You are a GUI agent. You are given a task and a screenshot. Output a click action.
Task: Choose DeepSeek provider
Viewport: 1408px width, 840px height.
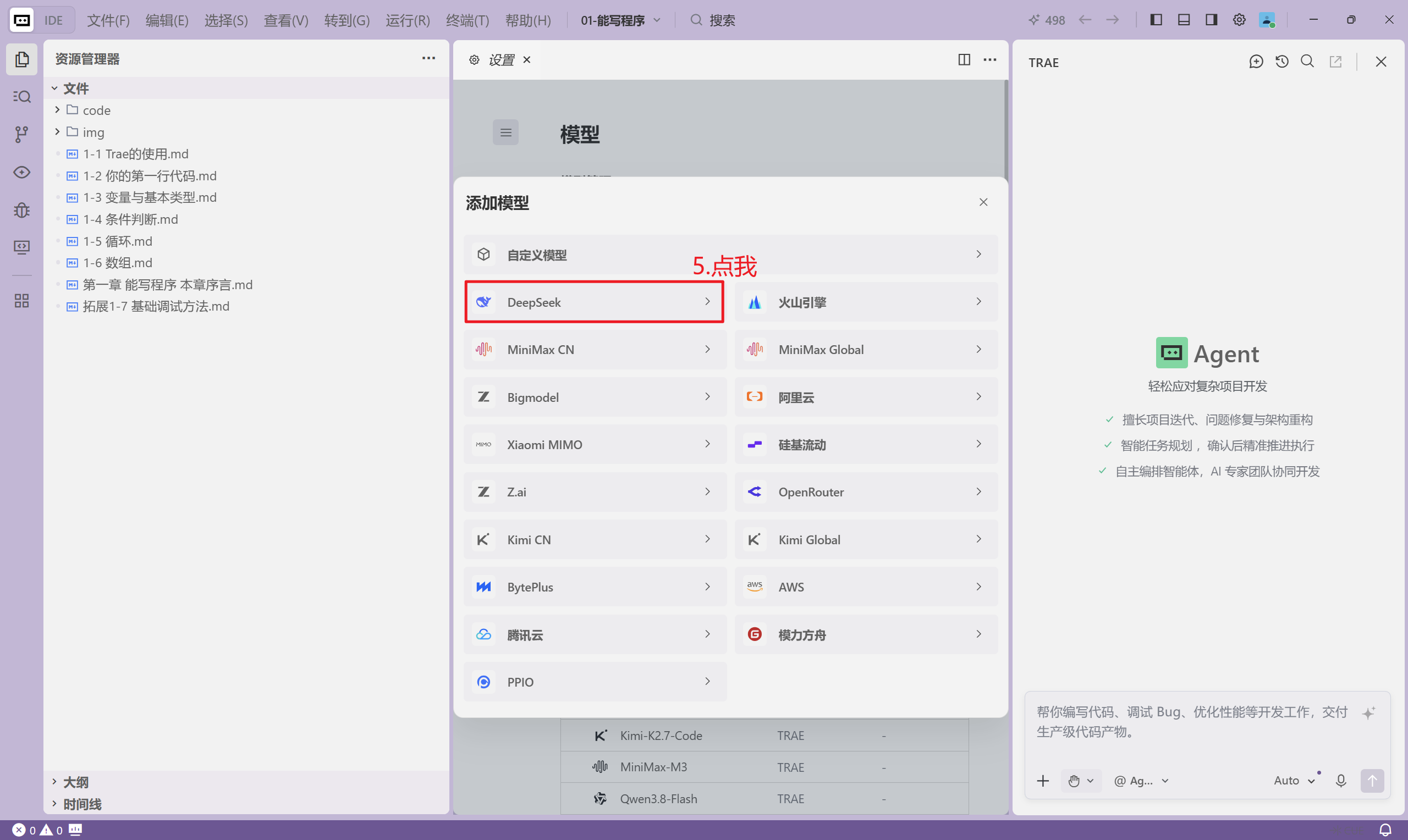coord(595,302)
